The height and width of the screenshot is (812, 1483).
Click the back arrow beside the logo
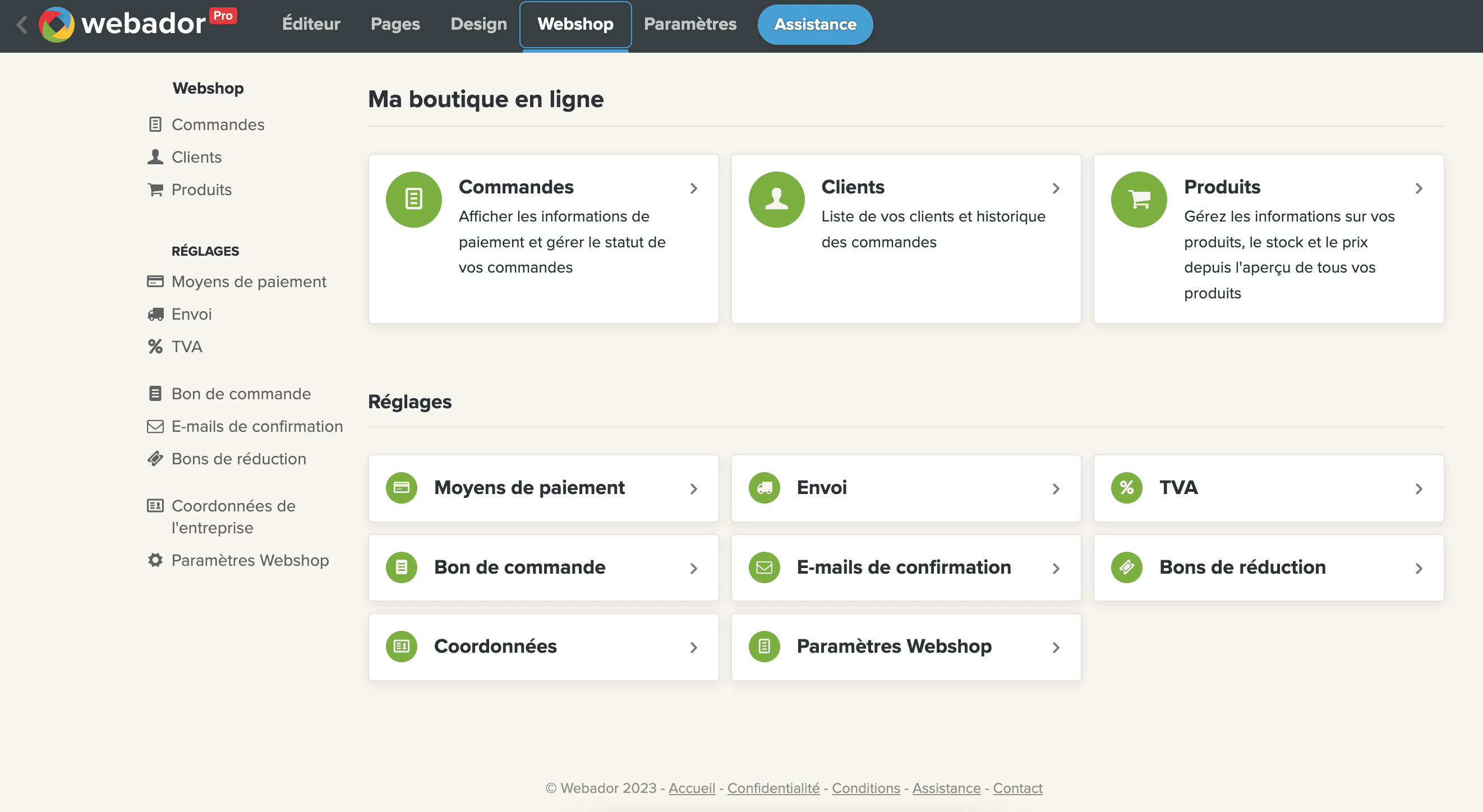tap(22, 25)
